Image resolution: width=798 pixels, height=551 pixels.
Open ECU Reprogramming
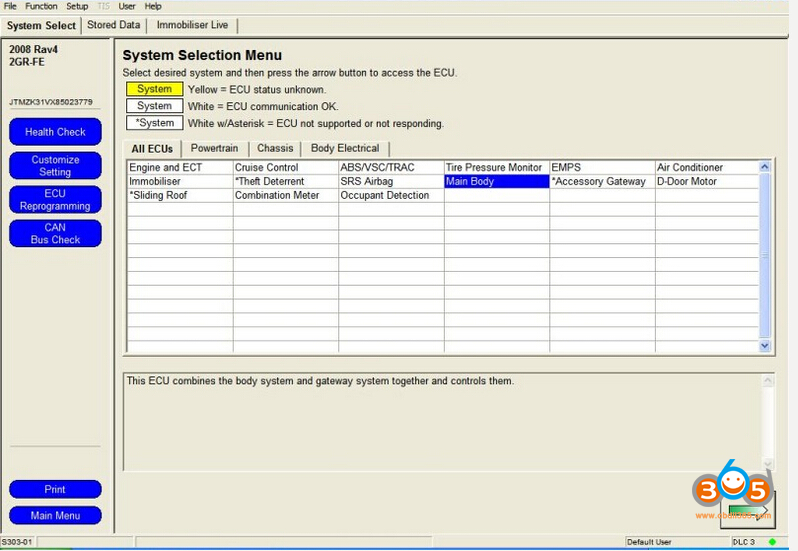coord(55,199)
